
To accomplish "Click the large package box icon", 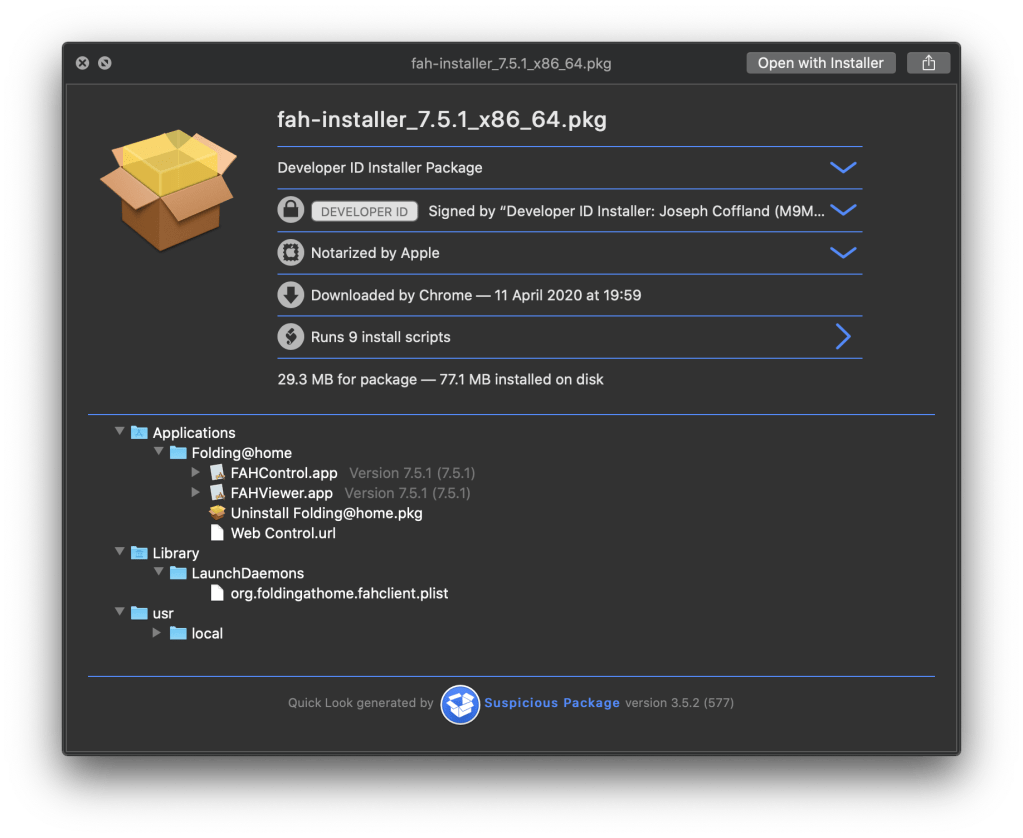I will (x=167, y=187).
